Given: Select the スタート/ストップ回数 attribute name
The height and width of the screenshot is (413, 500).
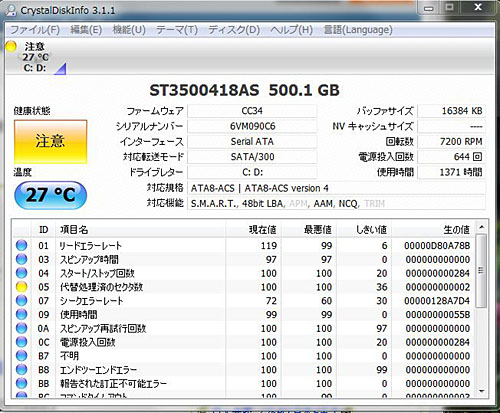Looking at the screenshot, I should pyautogui.click(x=97, y=273).
